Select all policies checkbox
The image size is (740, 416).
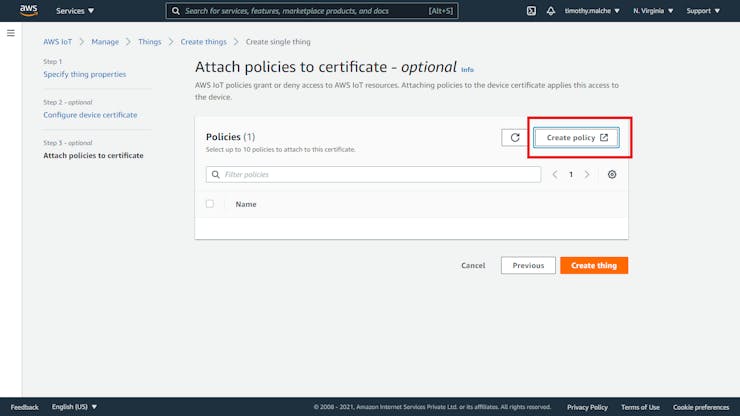210,204
